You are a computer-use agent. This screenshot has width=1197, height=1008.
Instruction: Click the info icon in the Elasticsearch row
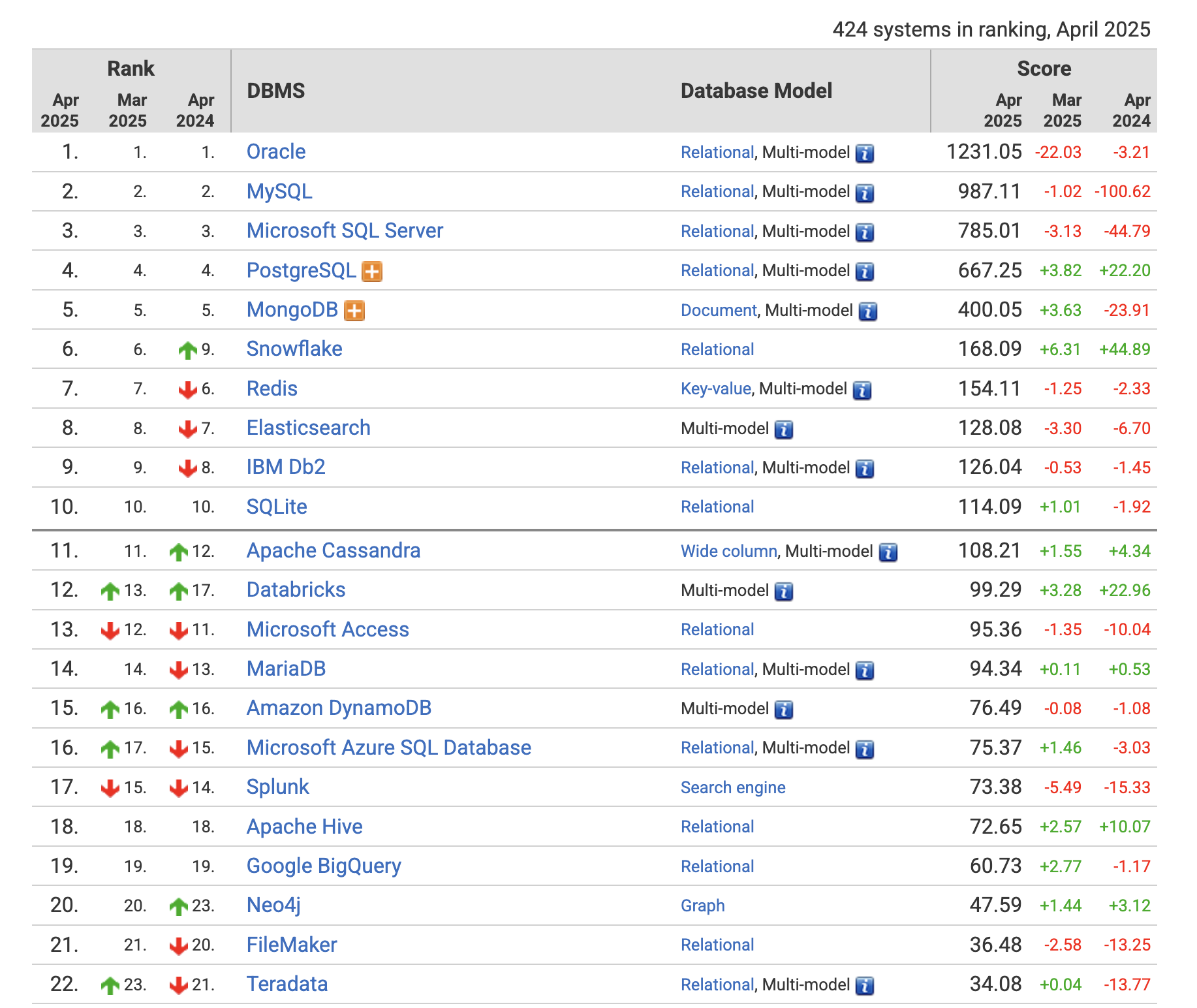coord(783,429)
